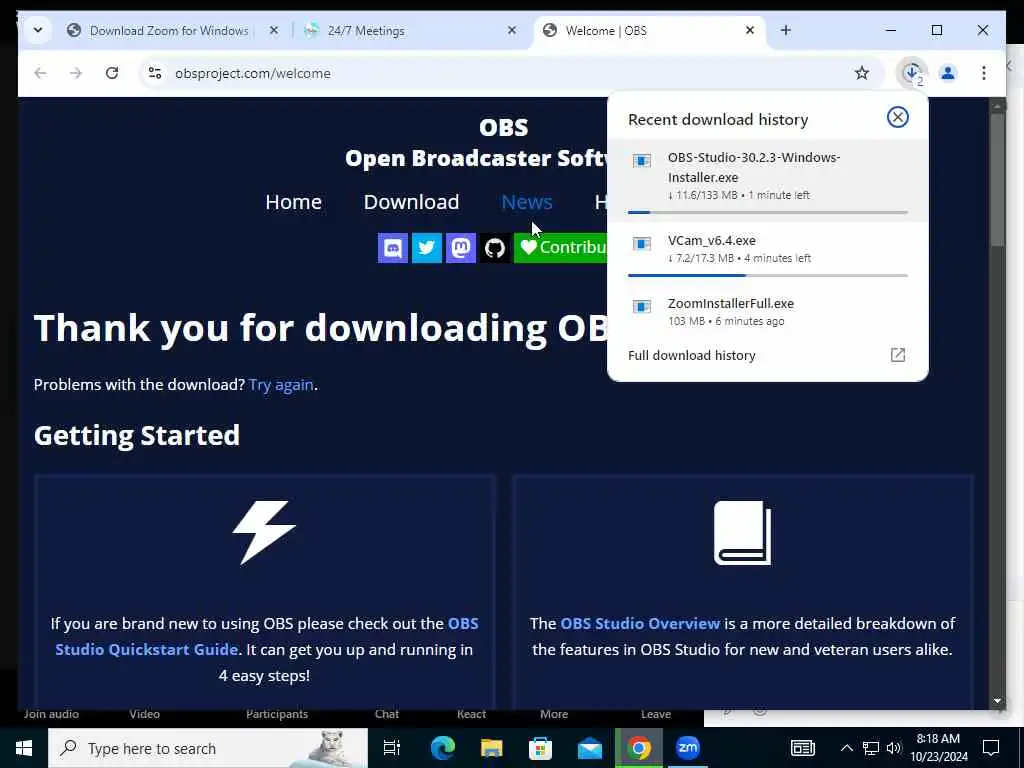Click the Full download history text
The width and height of the screenshot is (1024, 768).
point(692,355)
